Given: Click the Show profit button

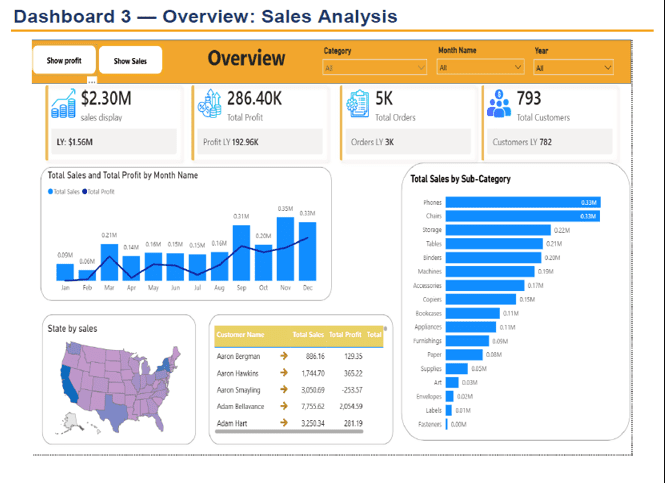Looking at the screenshot, I should click(x=64, y=60).
